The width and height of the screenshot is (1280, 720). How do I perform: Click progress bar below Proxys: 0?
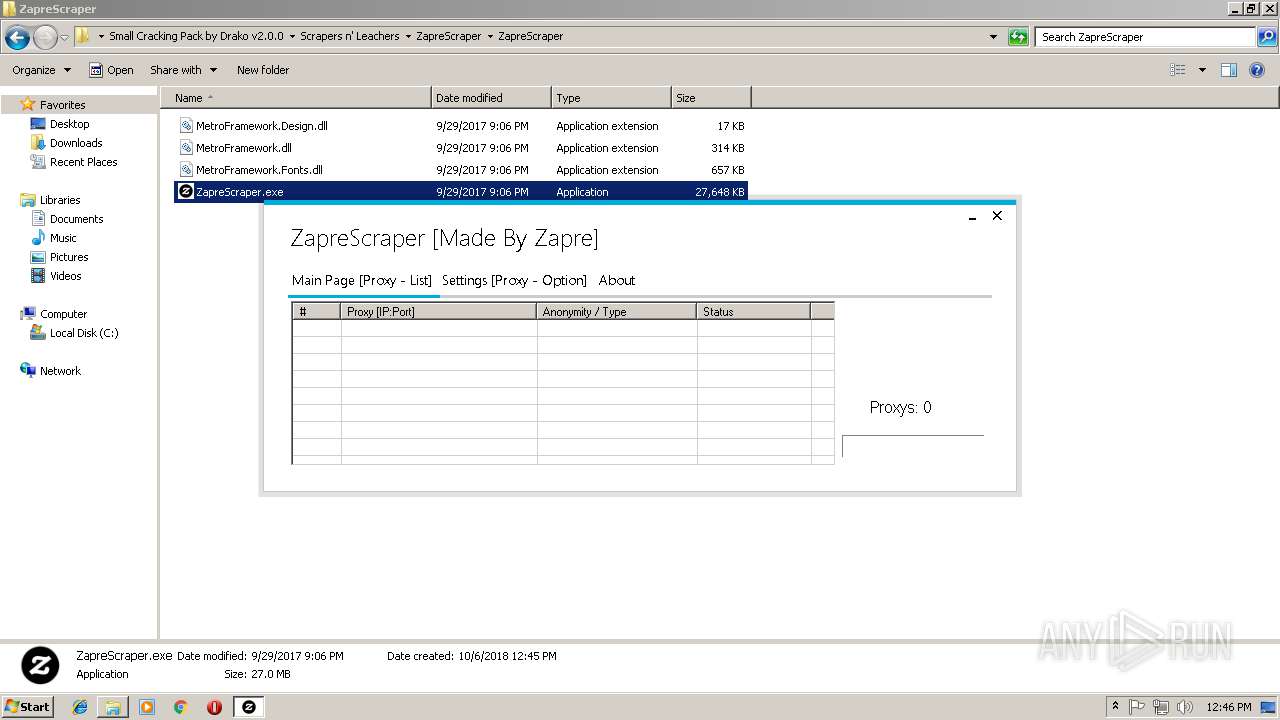click(x=913, y=446)
